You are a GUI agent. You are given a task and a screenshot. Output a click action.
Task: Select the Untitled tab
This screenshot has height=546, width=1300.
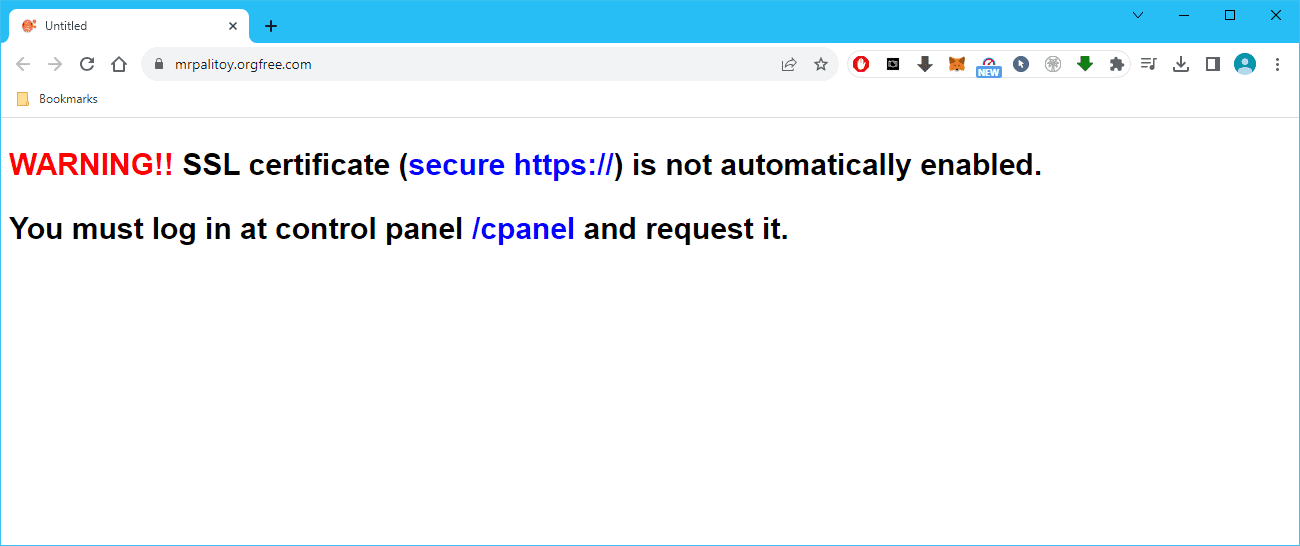pos(120,26)
